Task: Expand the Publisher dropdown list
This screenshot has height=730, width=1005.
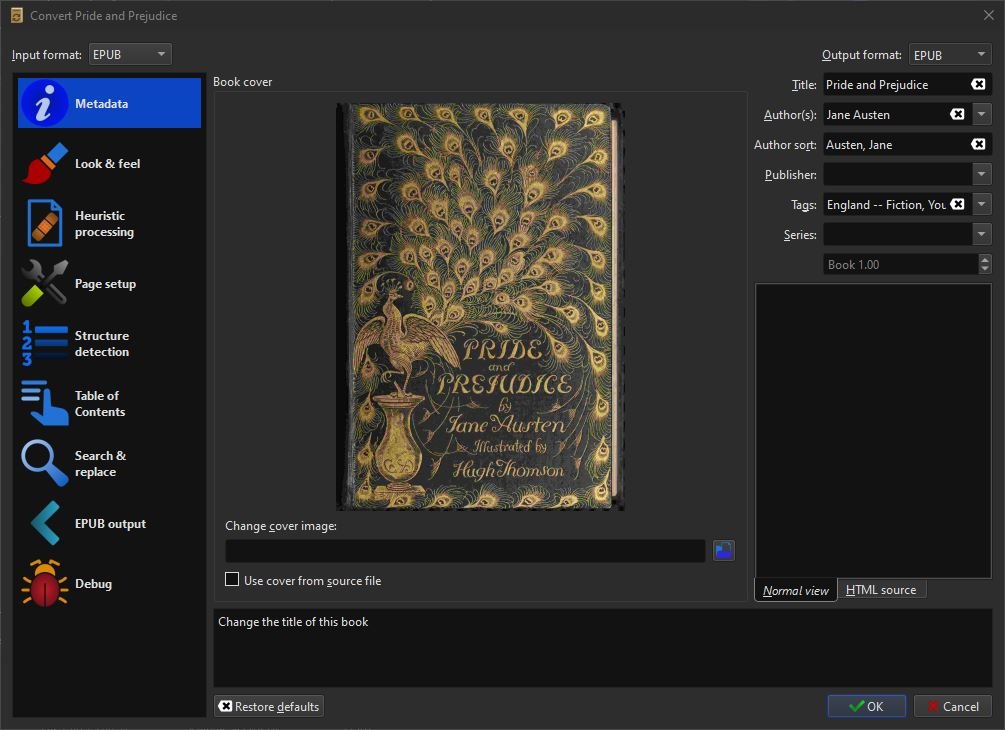Action: pos(981,175)
